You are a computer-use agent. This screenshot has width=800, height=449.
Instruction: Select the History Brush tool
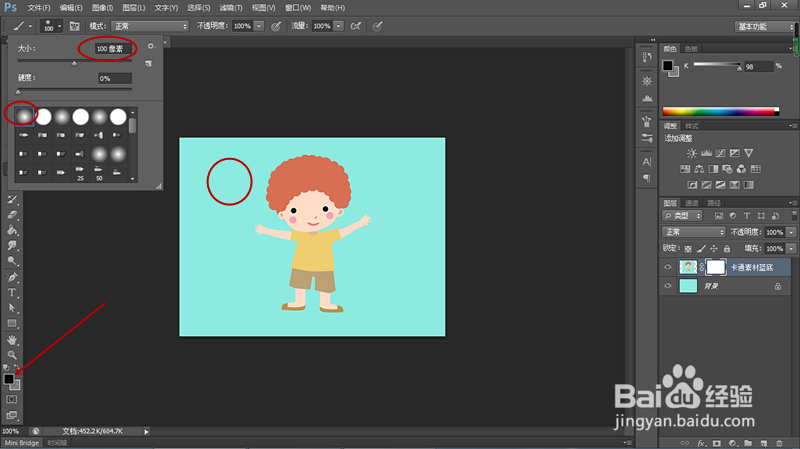pyautogui.click(x=12, y=200)
